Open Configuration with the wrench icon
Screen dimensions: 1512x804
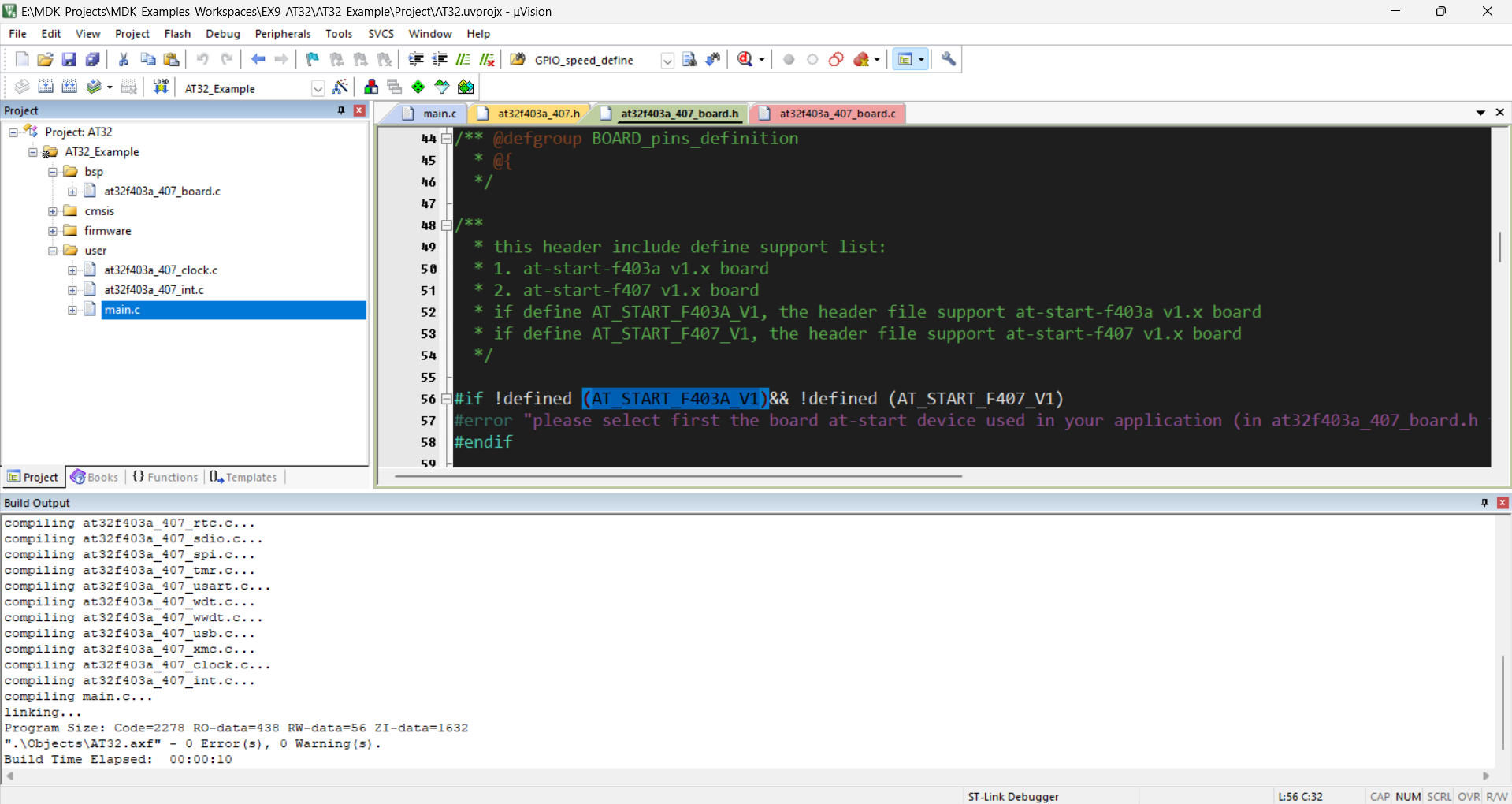(949, 59)
